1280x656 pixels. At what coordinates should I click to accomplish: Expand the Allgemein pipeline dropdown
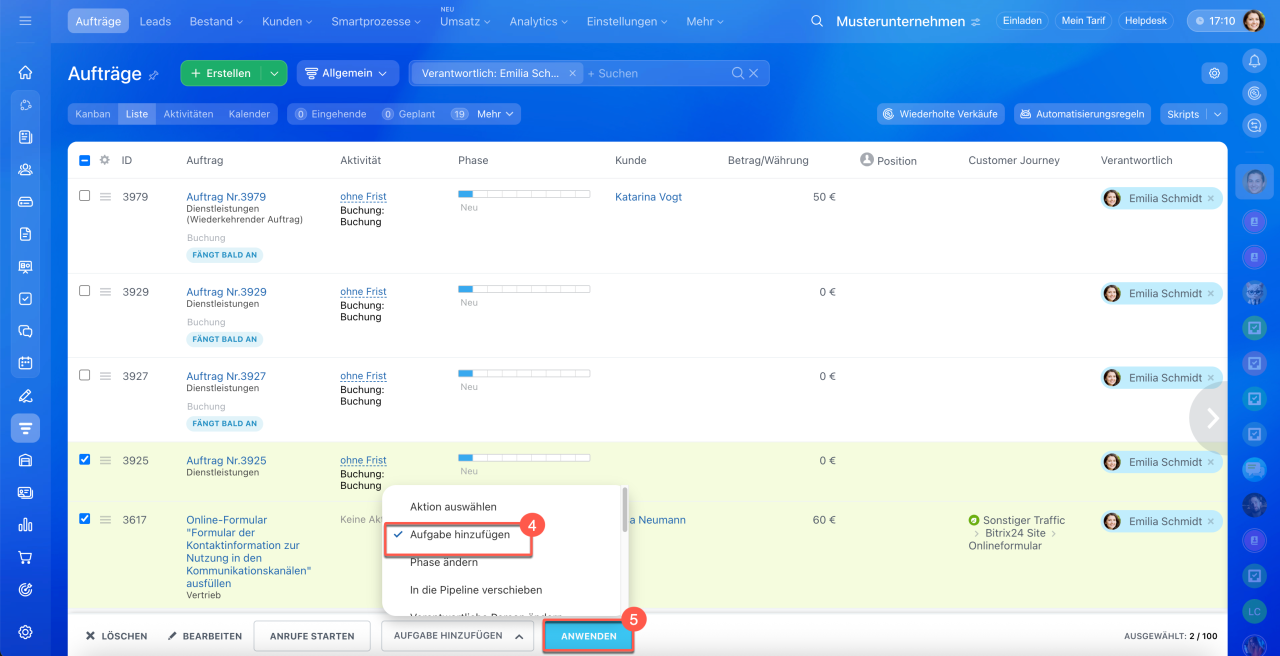(345, 73)
